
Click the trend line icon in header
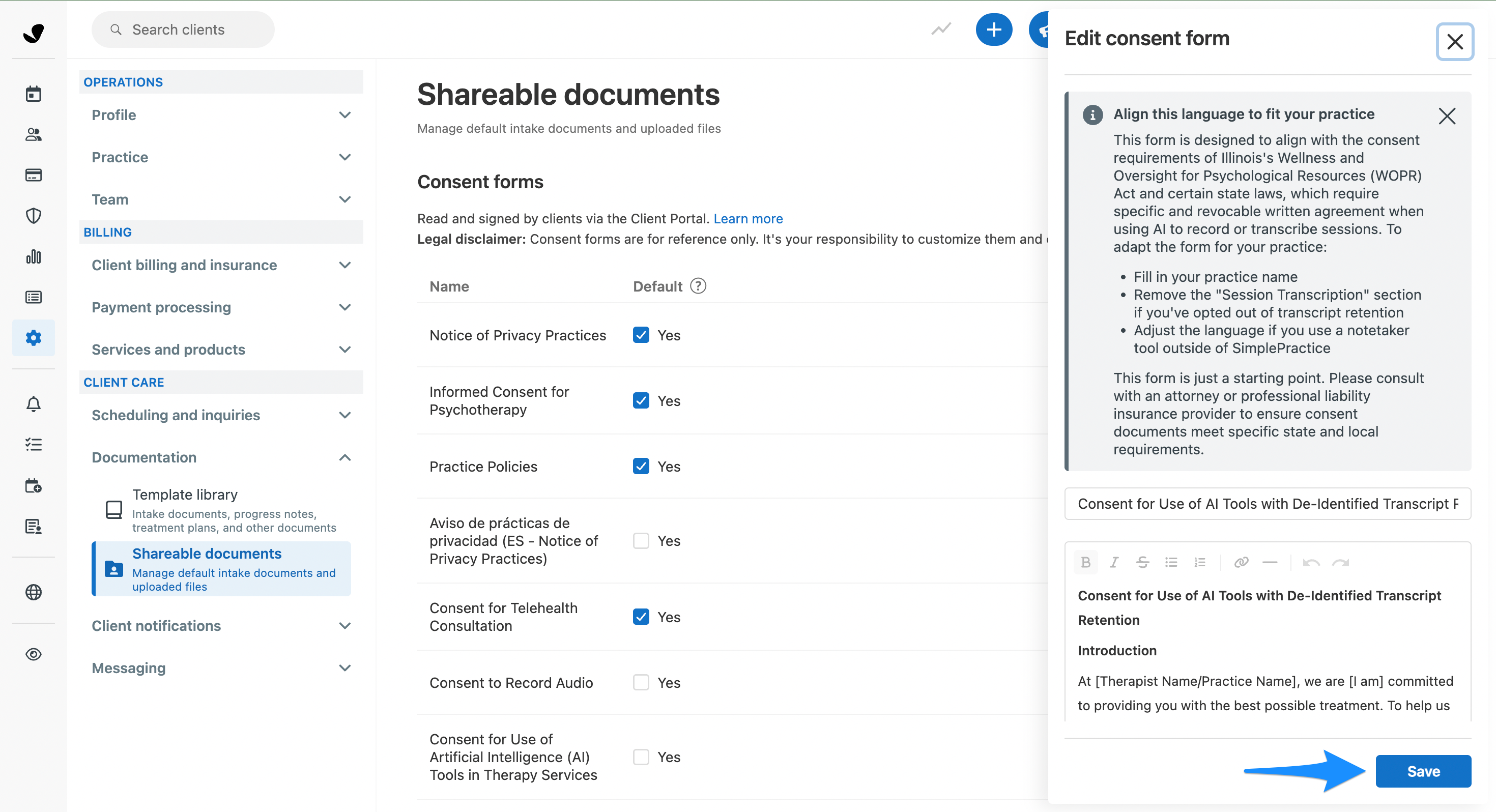(941, 29)
